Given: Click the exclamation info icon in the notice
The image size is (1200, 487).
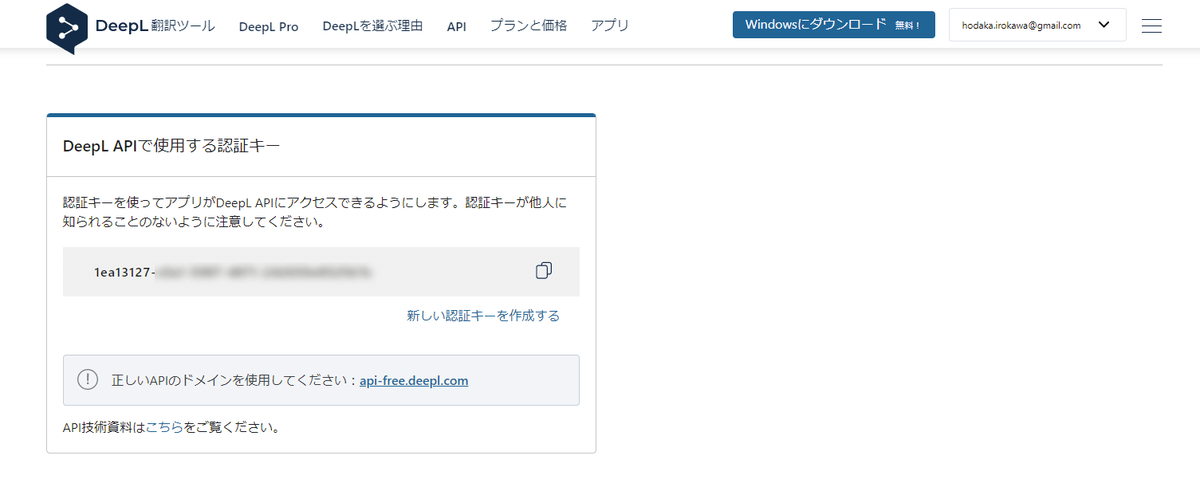Looking at the screenshot, I should (88, 380).
